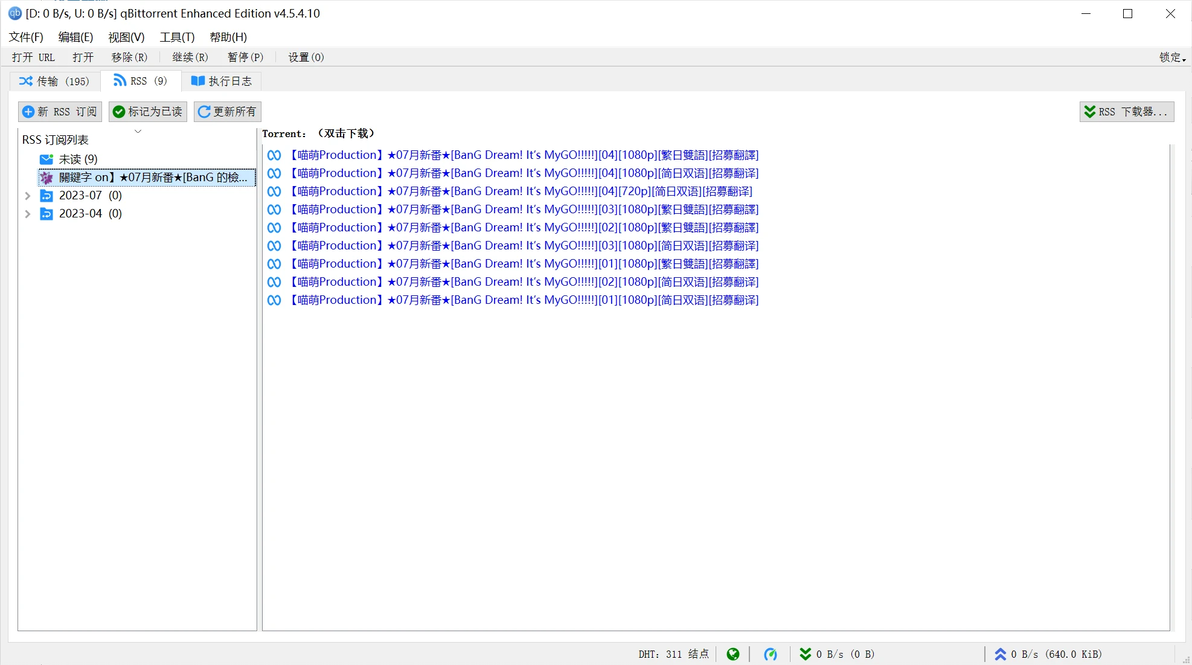Expand the 2023-07 (0) folder arrow

tap(28, 195)
